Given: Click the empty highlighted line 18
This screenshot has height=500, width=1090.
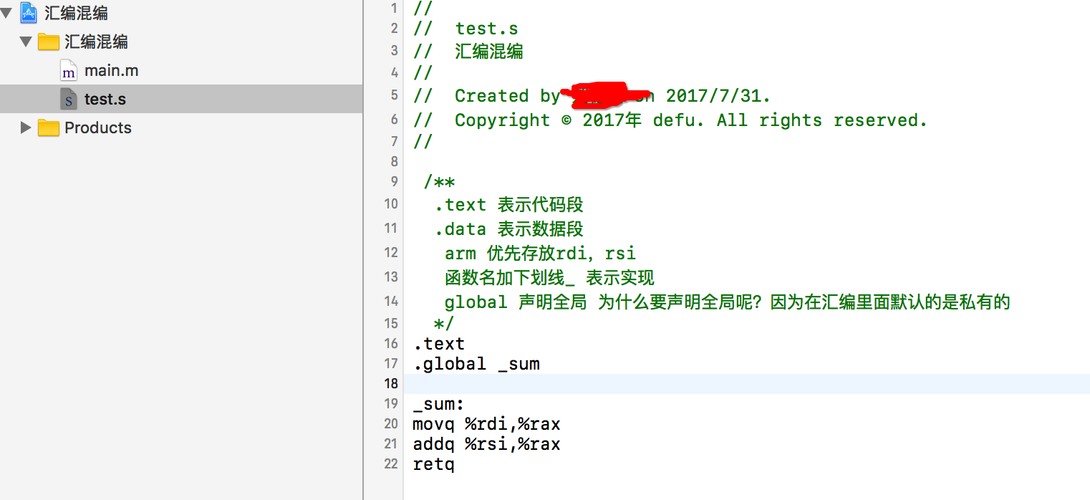Looking at the screenshot, I should [x=747, y=384].
